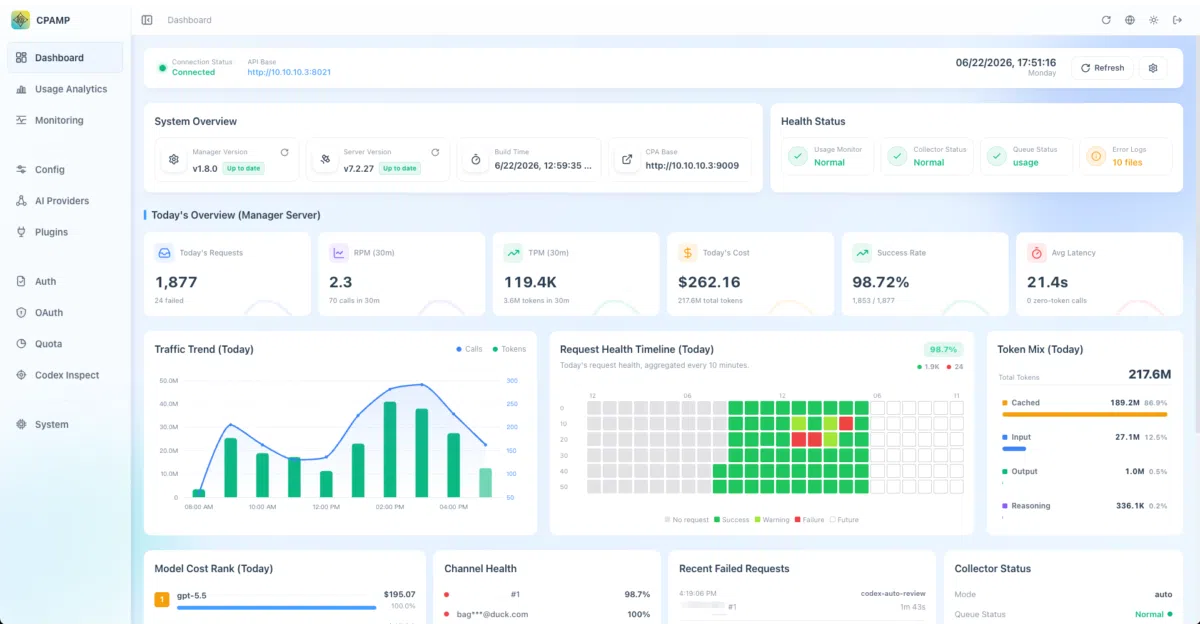Screen dimensions: 1200x630
Task: Go to OAuth settings
Action: pos(65,313)
